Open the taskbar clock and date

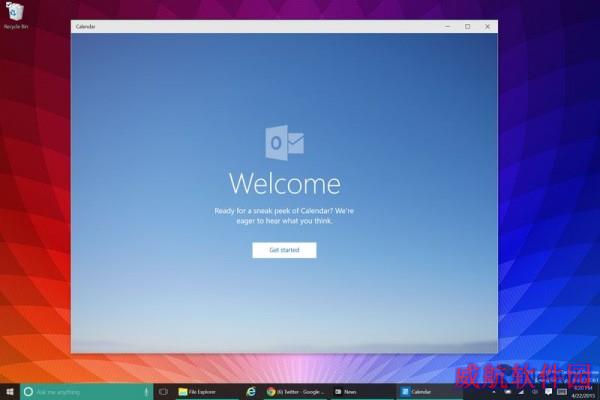[583, 392]
